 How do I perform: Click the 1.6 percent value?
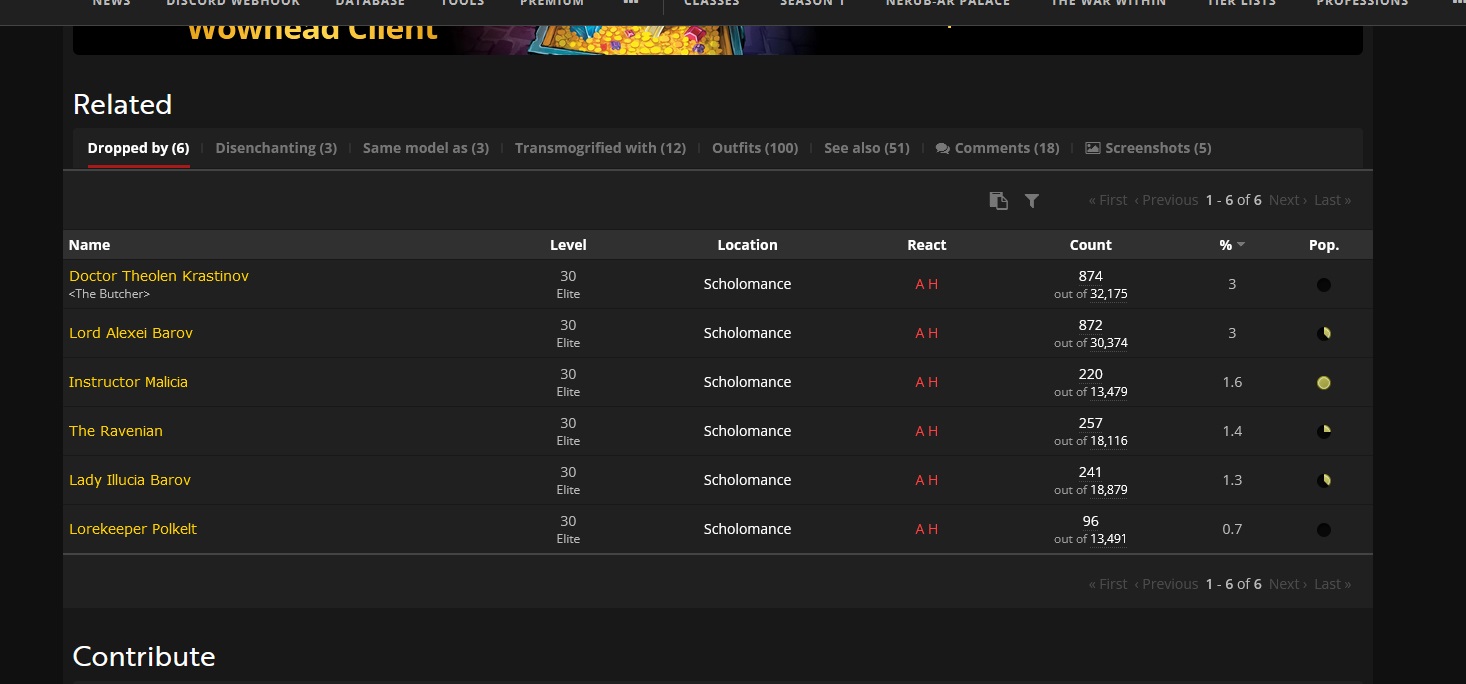(x=1232, y=382)
